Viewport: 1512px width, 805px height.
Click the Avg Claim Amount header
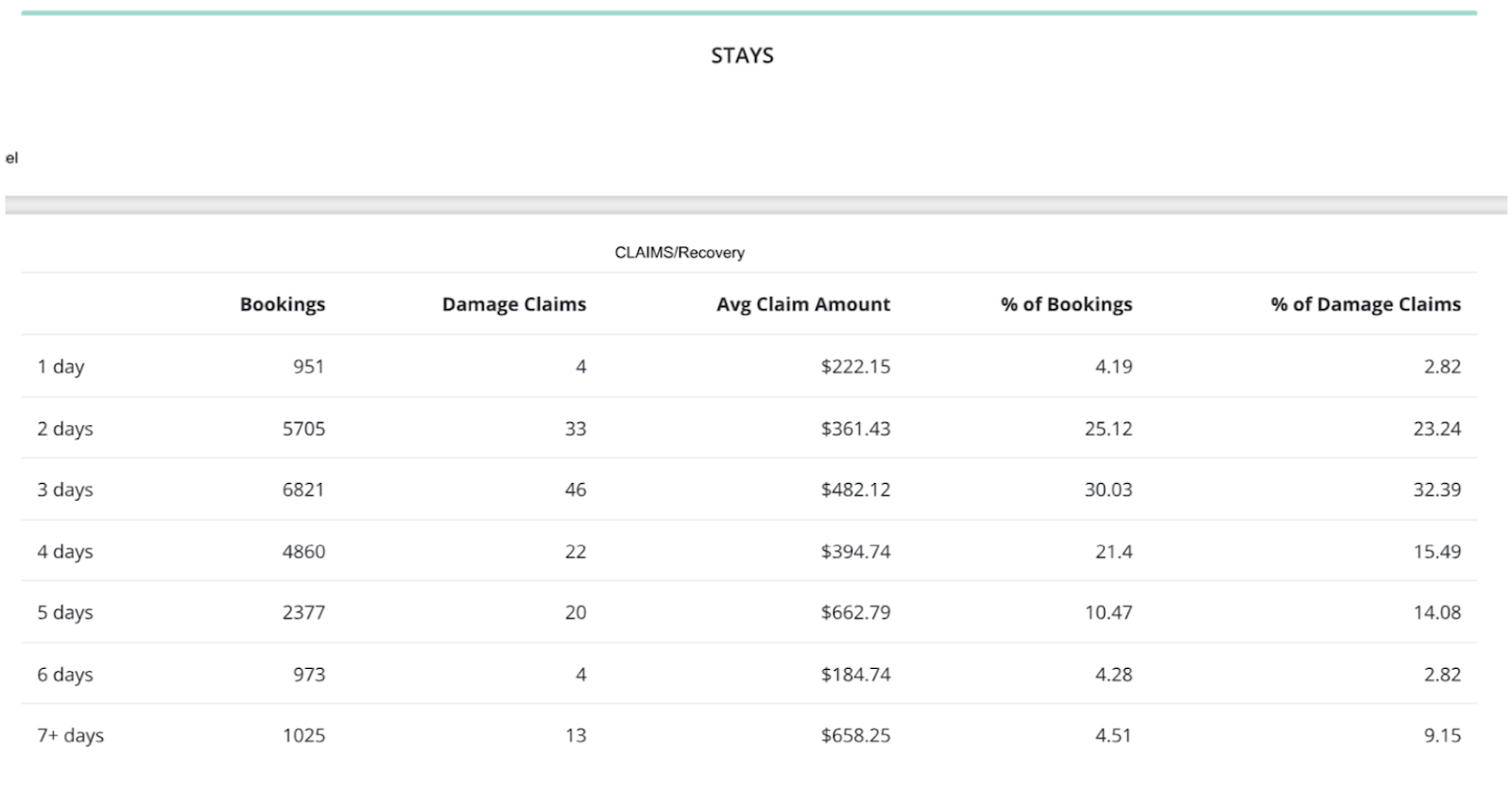tap(802, 304)
